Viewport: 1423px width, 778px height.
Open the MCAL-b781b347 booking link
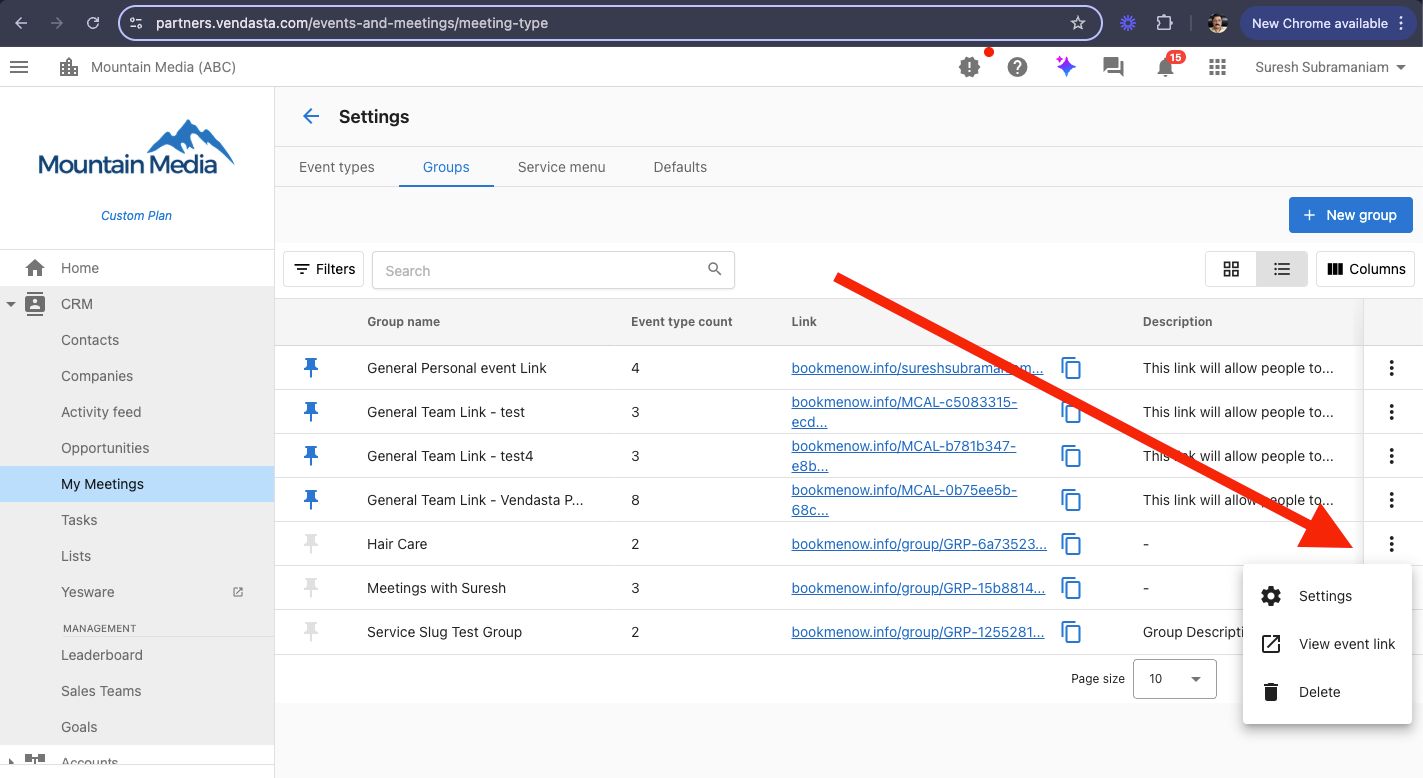click(904, 456)
